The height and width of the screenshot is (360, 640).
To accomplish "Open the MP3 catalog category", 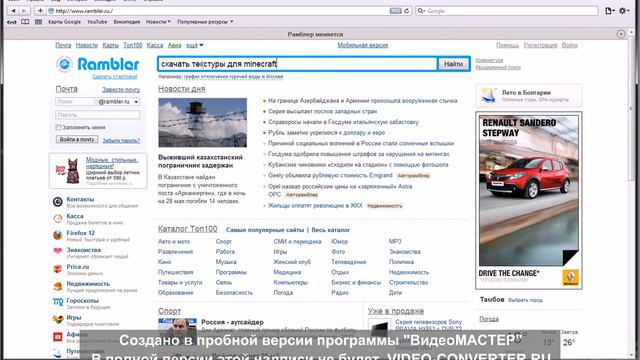I will (395, 242).
